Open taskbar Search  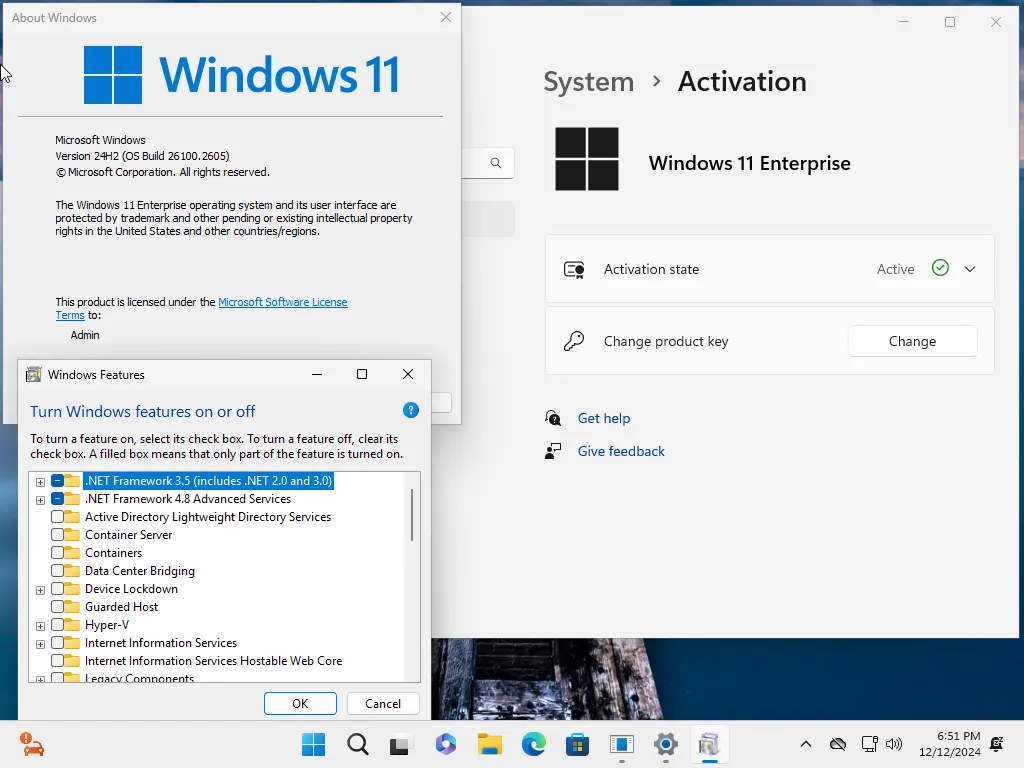358,744
